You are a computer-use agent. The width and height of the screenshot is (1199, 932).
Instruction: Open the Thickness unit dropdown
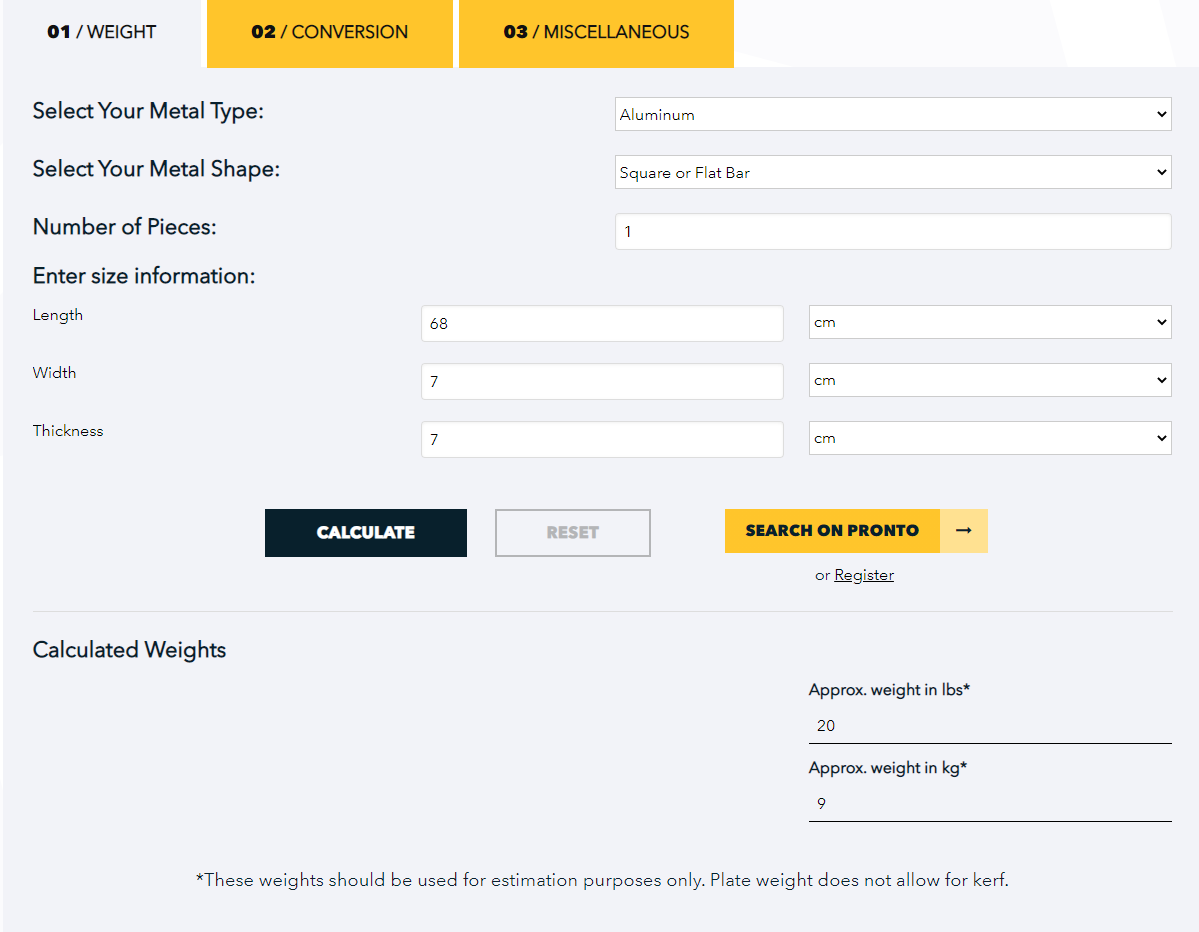[x=989, y=439]
